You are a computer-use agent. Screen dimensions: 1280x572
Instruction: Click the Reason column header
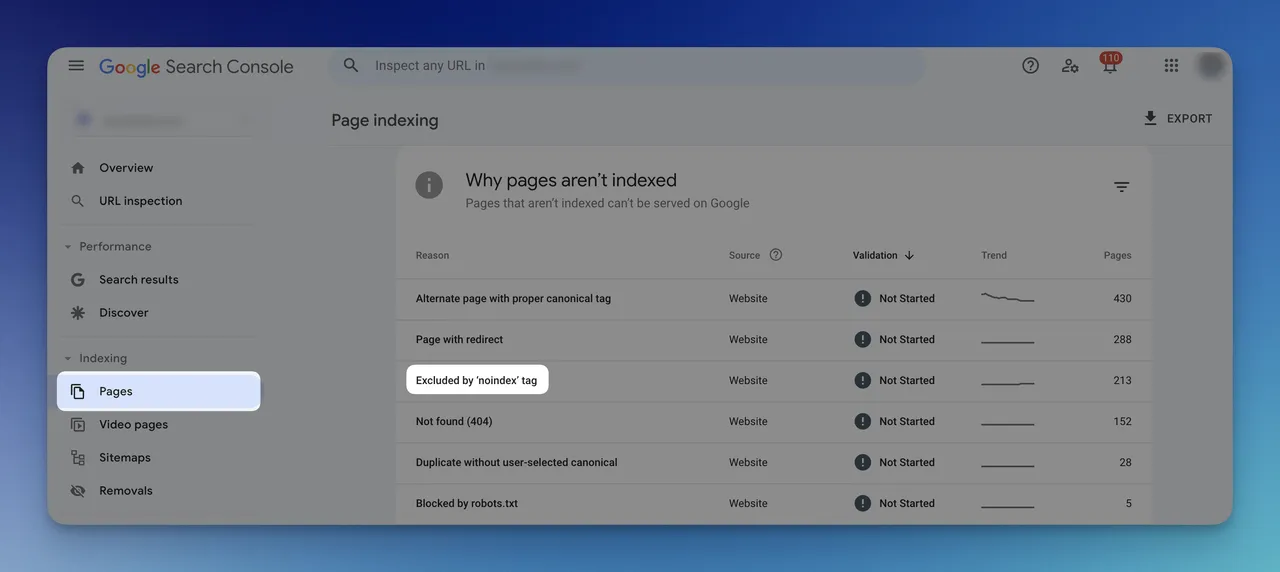[432, 256]
